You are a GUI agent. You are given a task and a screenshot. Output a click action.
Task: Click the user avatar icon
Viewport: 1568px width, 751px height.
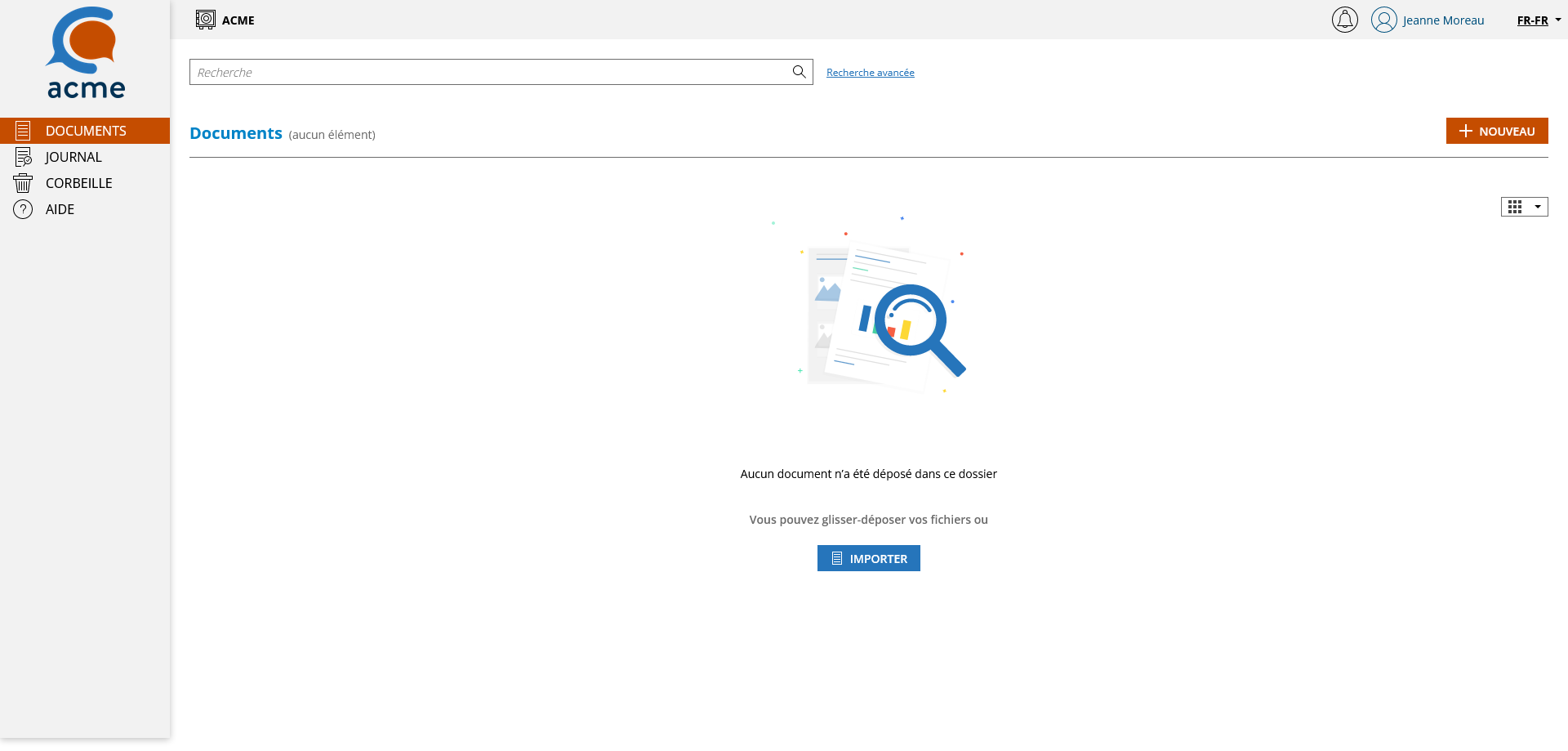[x=1383, y=20]
